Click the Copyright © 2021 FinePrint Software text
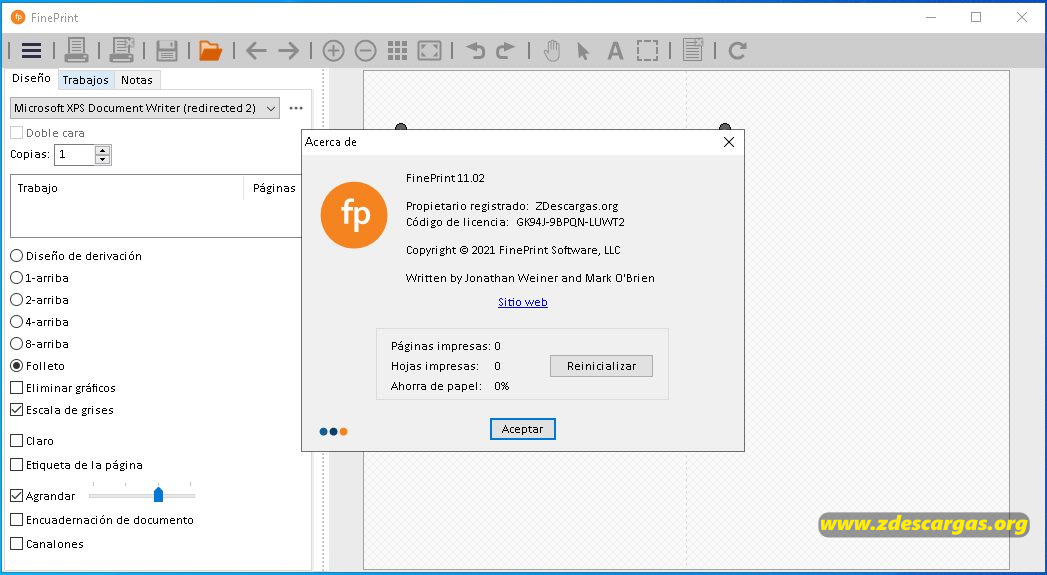Viewport: 1047px width, 575px height. pyautogui.click(x=513, y=250)
